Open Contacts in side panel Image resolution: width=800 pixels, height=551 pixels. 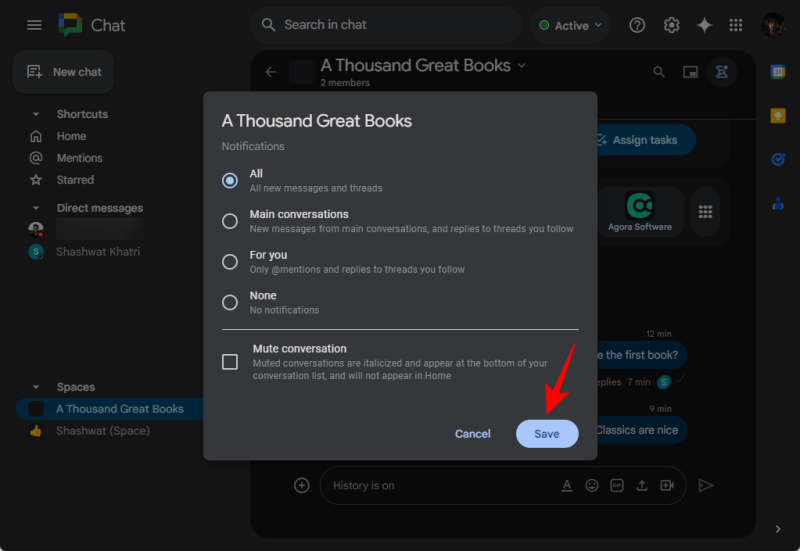(778, 204)
